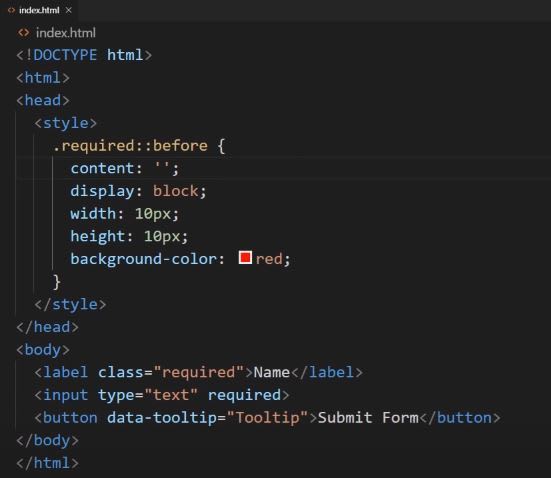Click the closing </body> tag

(47, 441)
